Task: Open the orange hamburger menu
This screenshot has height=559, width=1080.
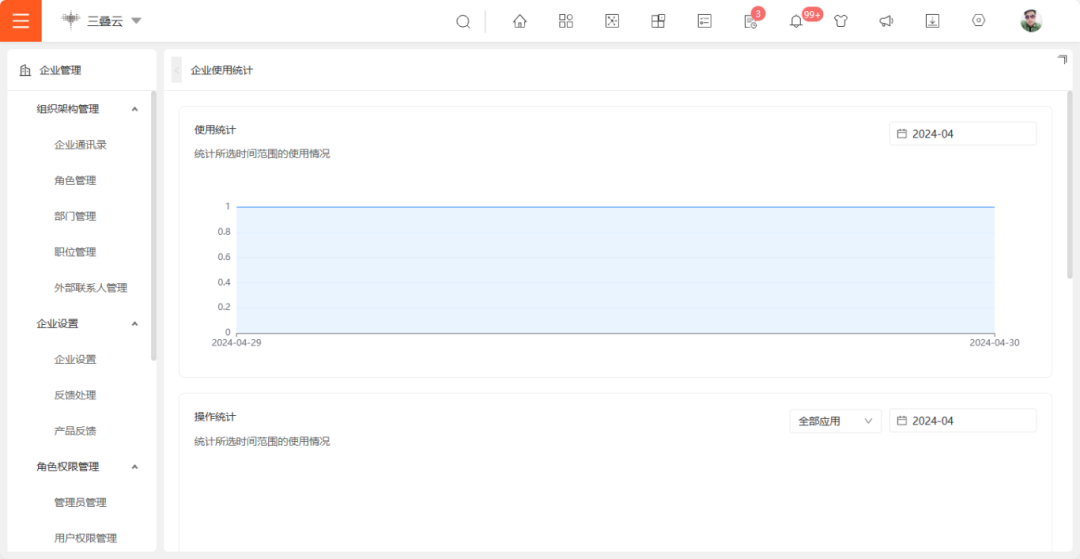Action: (x=21, y=21)
